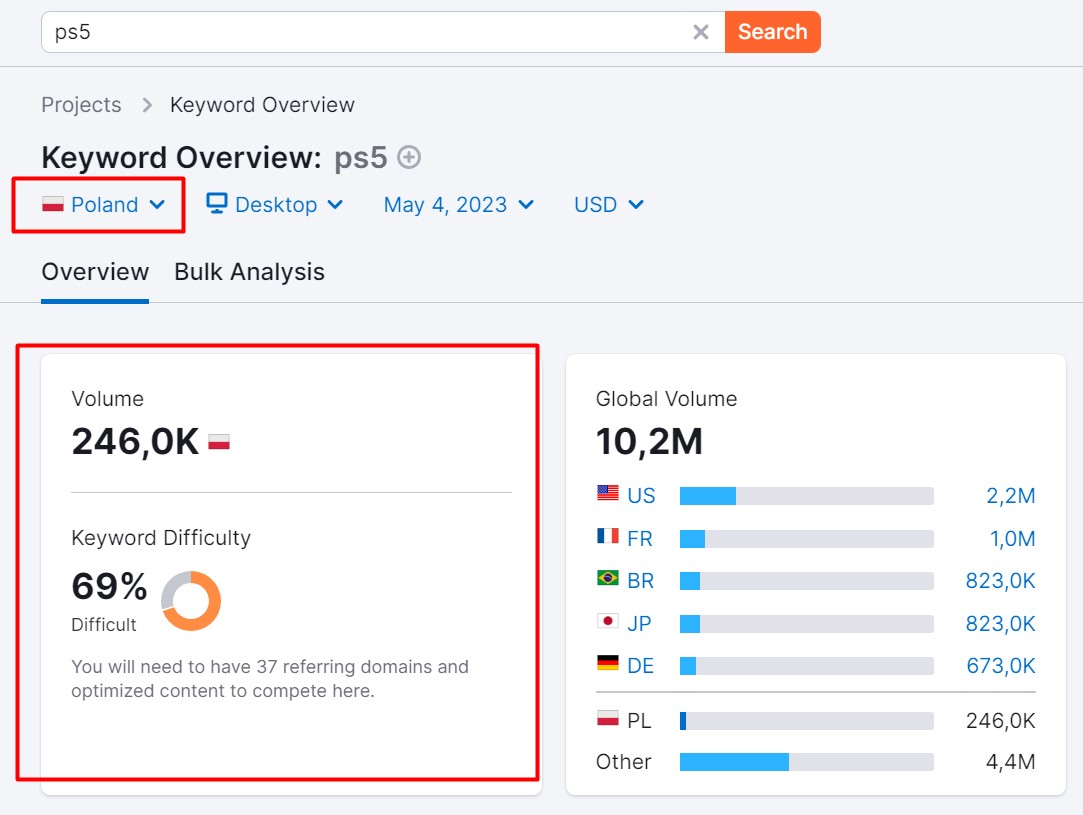Image resolution: width=1083 pixels, height=815 pixels.
Task: Click the Brazil flag icon
Action: pyautogui.click(x=608, y=578)
